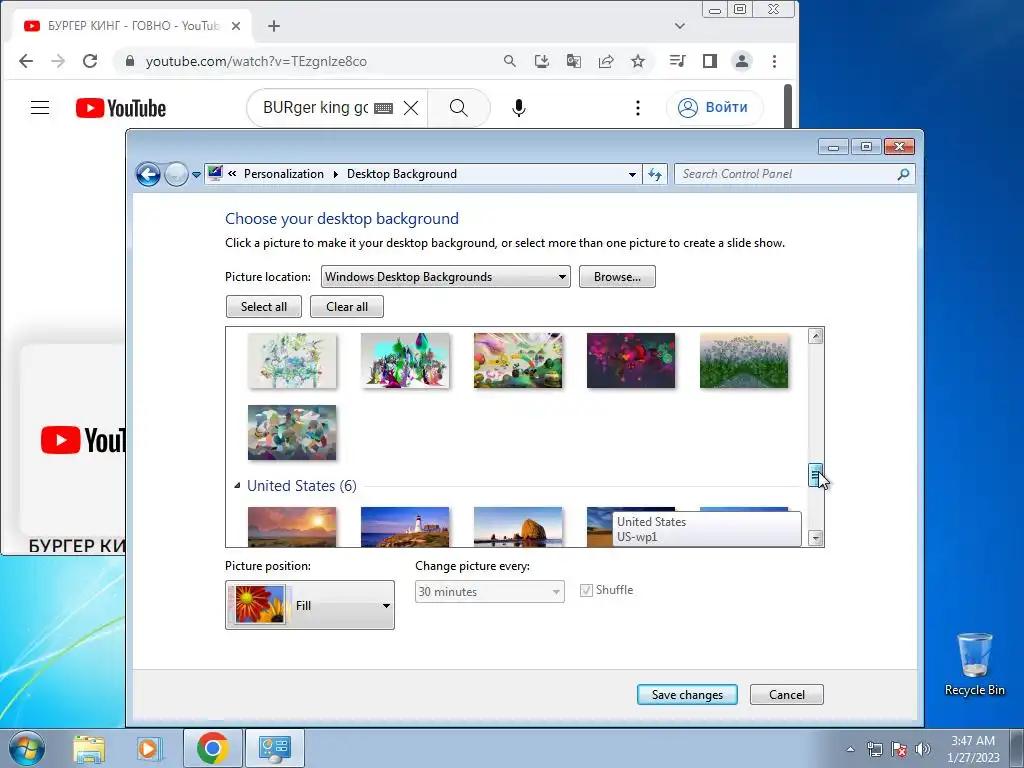Image resolution: width=1024 pixels, height=768 pixels.
Task: Click the YouTube logo
Action: (x=121, y=108)
